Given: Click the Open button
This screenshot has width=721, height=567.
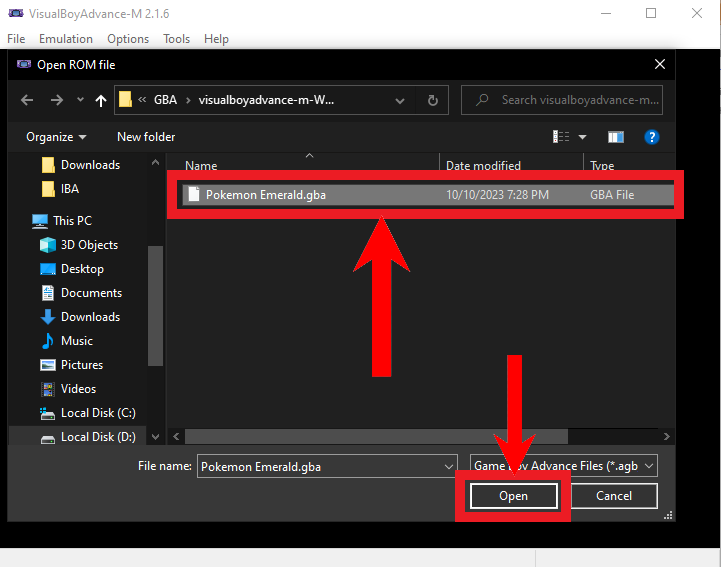Looking at the screenshot, I should tap(514, 496).
